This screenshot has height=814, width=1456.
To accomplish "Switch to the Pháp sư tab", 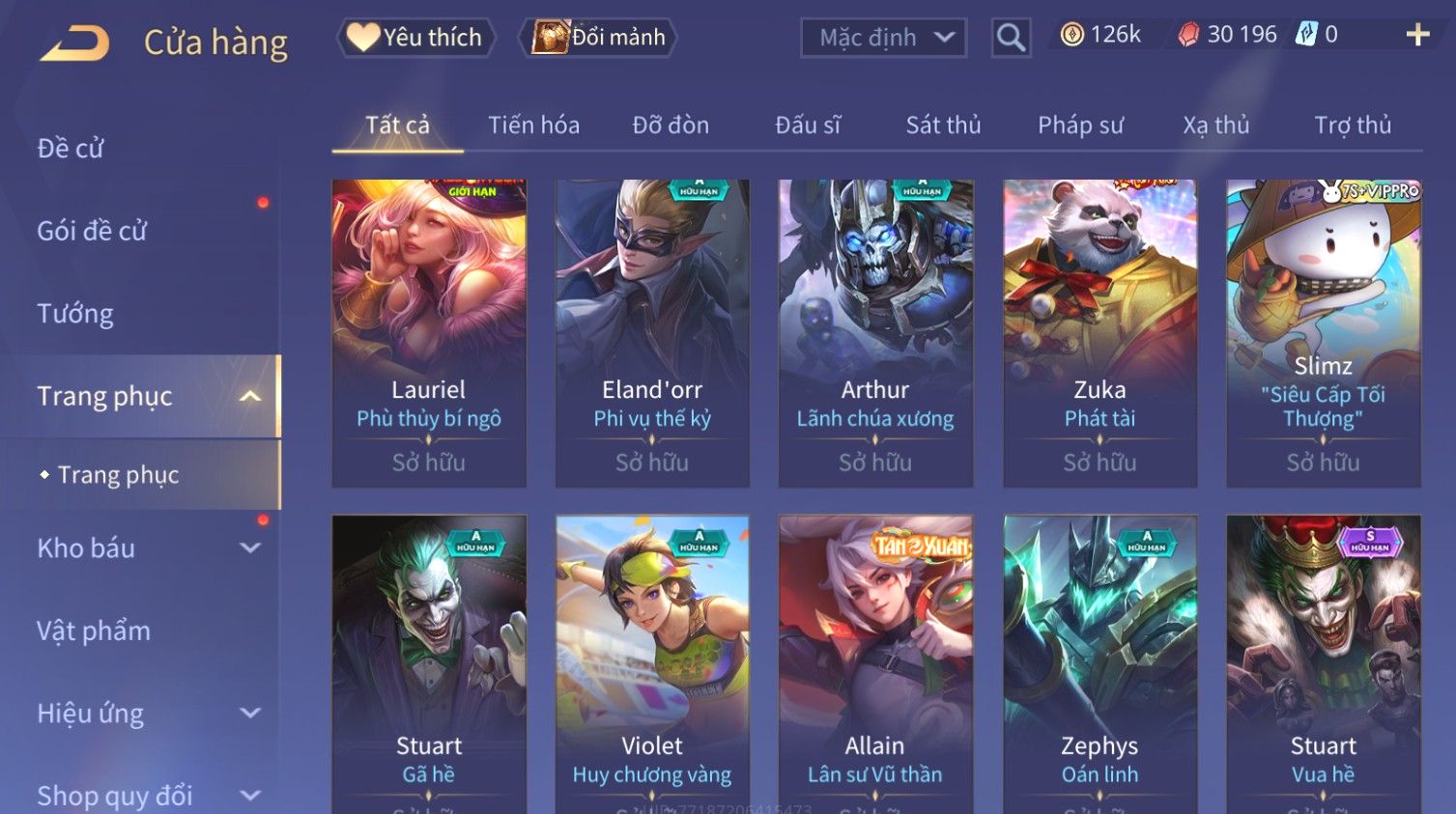I will [x=1080, y=125].
